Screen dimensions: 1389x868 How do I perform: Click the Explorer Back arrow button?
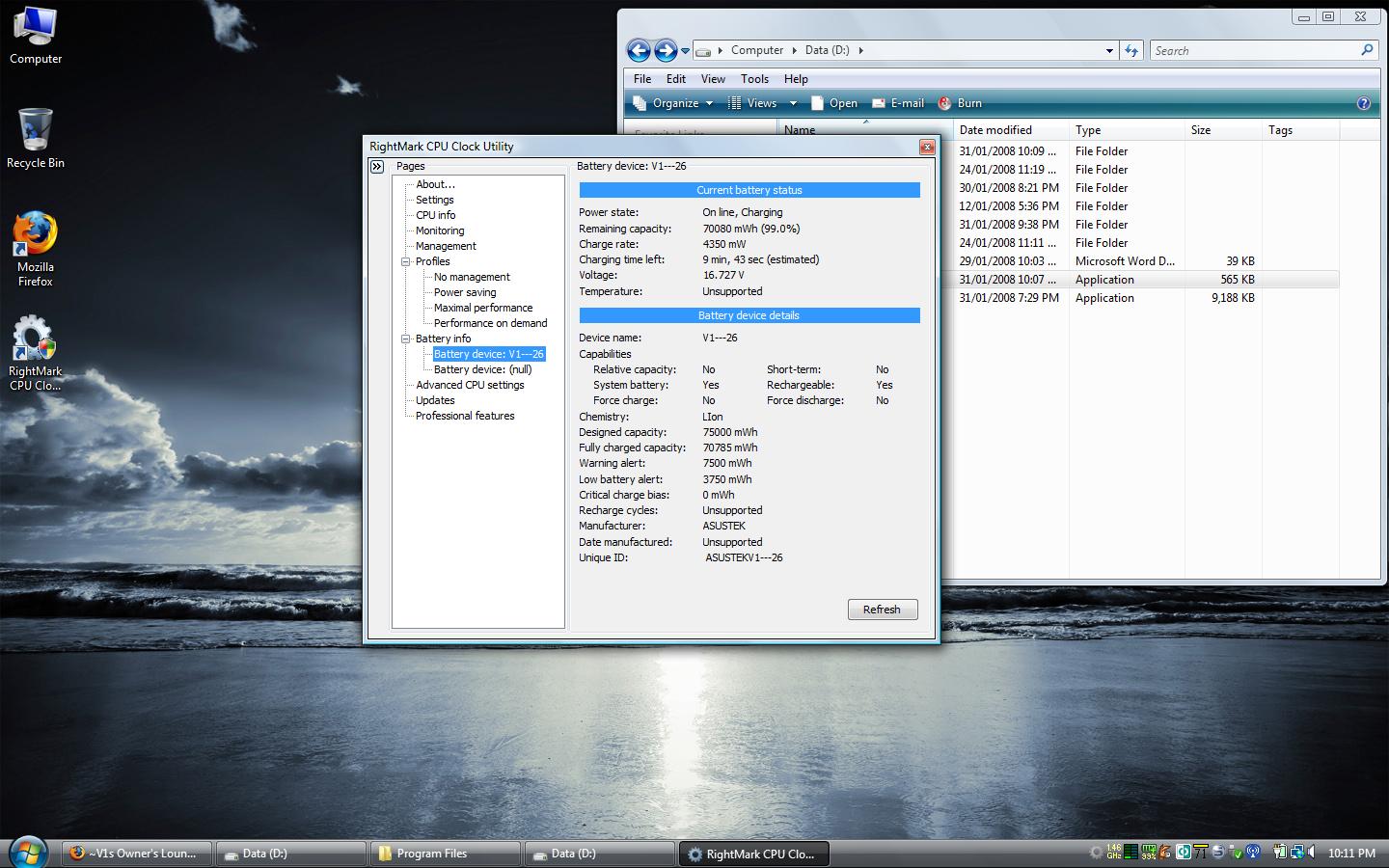pyautogui.click(x=639, y=50)
